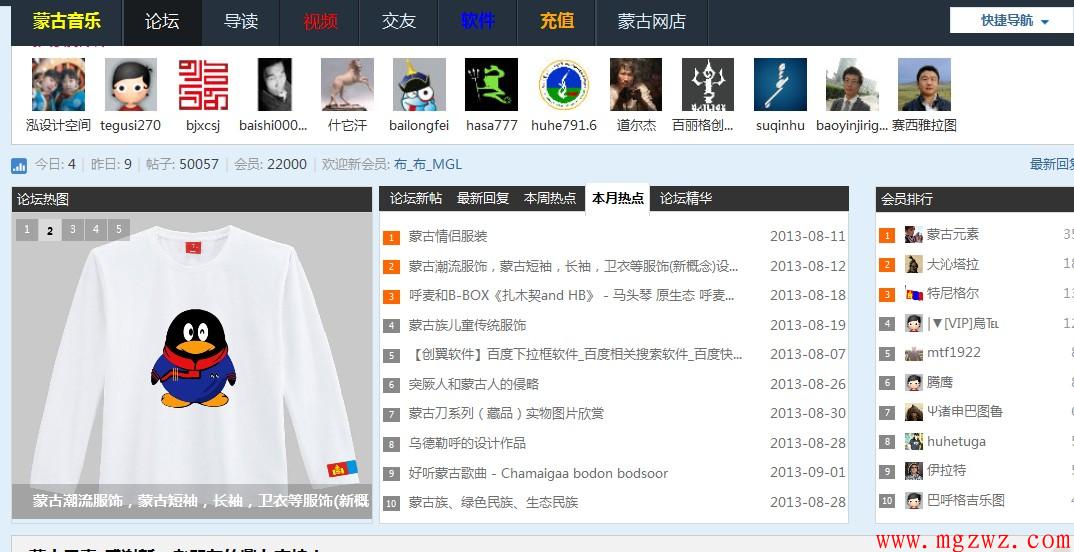Open new member 布_布_MGL's profile
1074x552 pixels.
[427, 164]
